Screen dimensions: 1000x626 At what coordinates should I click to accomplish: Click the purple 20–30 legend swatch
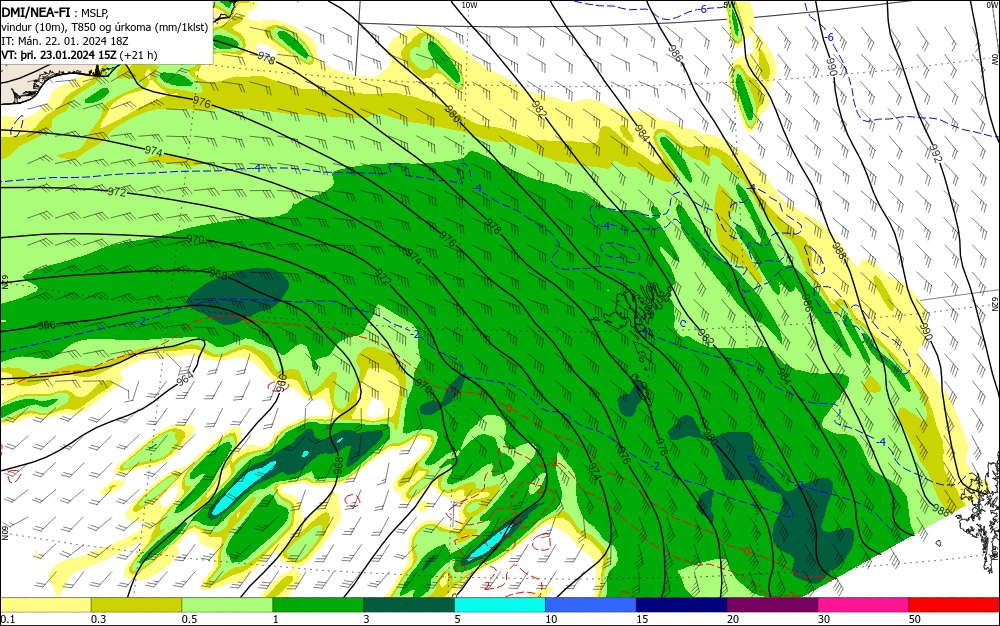[x=772, y=605]
